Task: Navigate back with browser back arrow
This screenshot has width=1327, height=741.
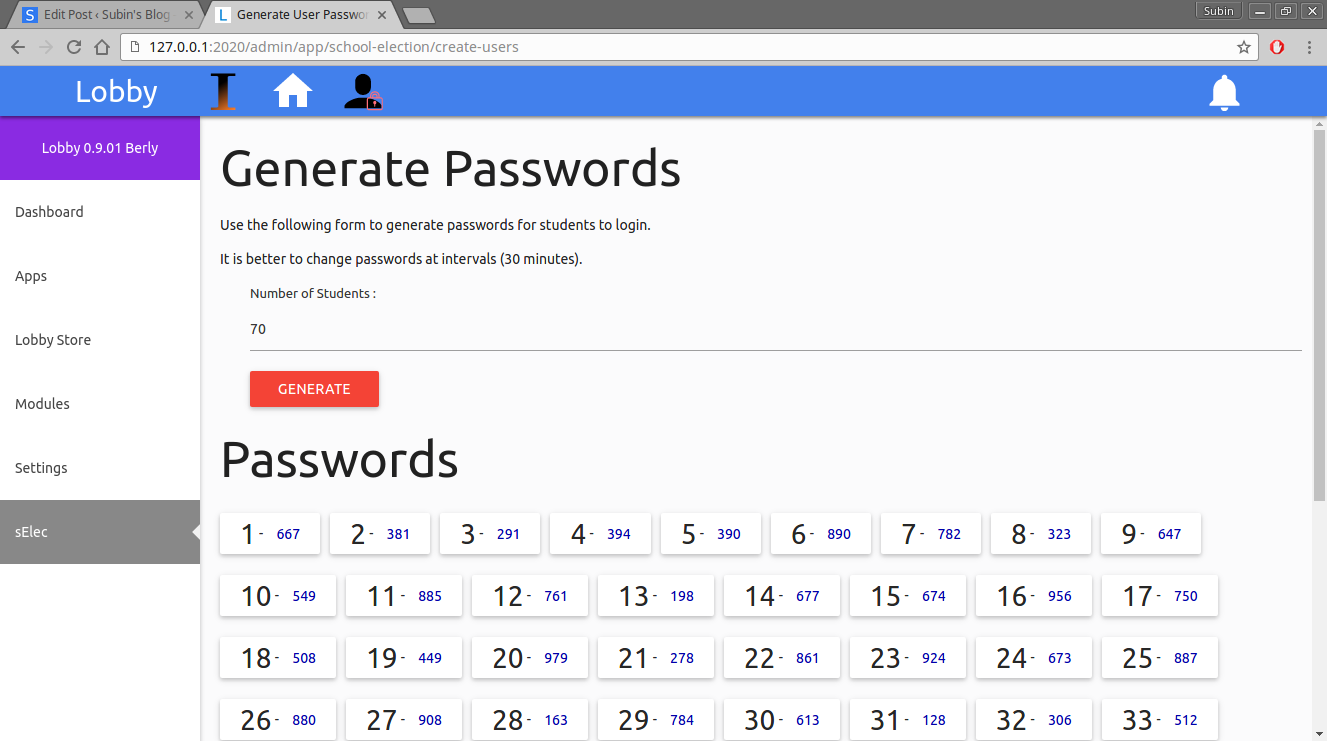Action: click(x=17, y=47)
